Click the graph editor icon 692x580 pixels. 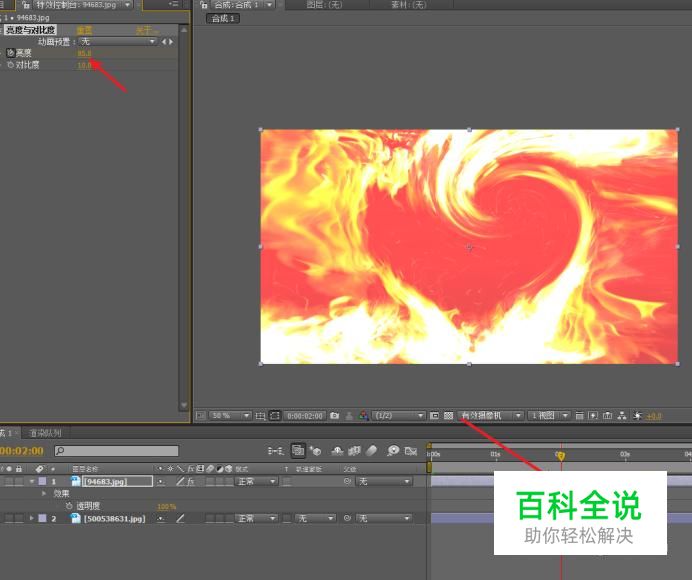[x=411, y=451]
